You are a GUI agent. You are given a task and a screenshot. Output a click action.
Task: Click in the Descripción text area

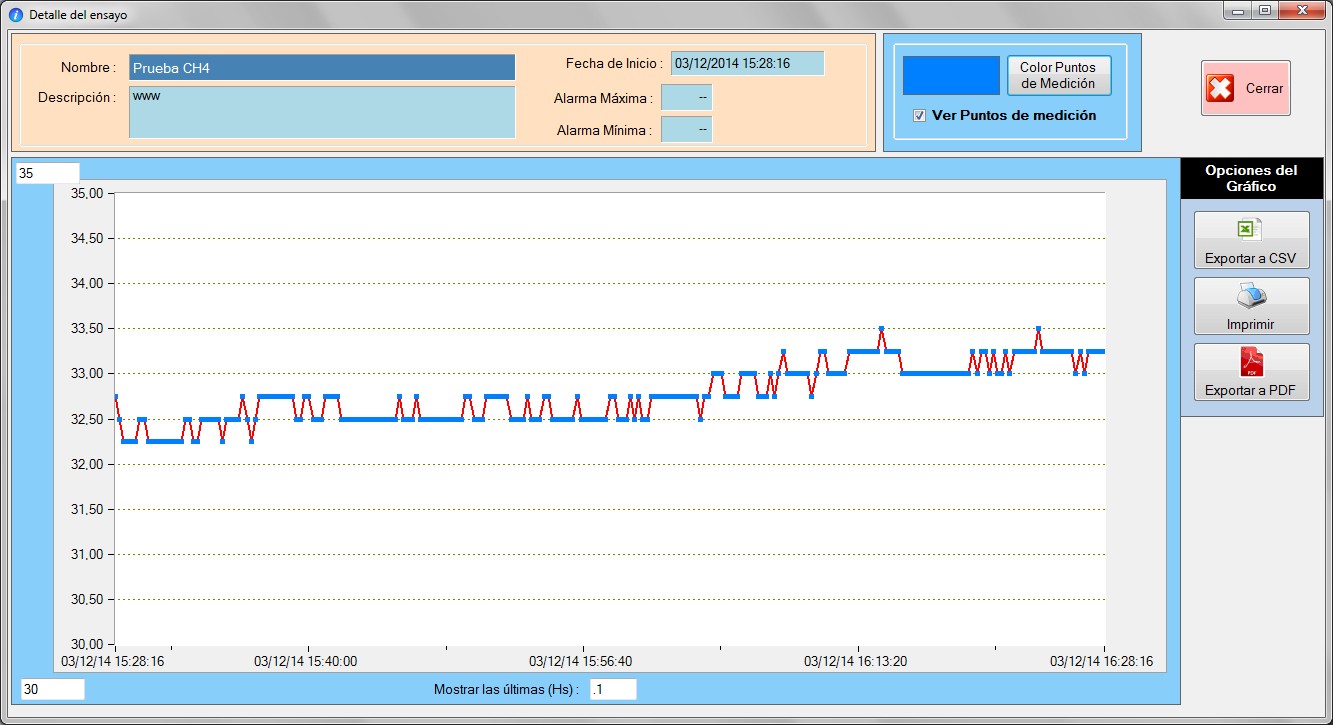[321, 112]
